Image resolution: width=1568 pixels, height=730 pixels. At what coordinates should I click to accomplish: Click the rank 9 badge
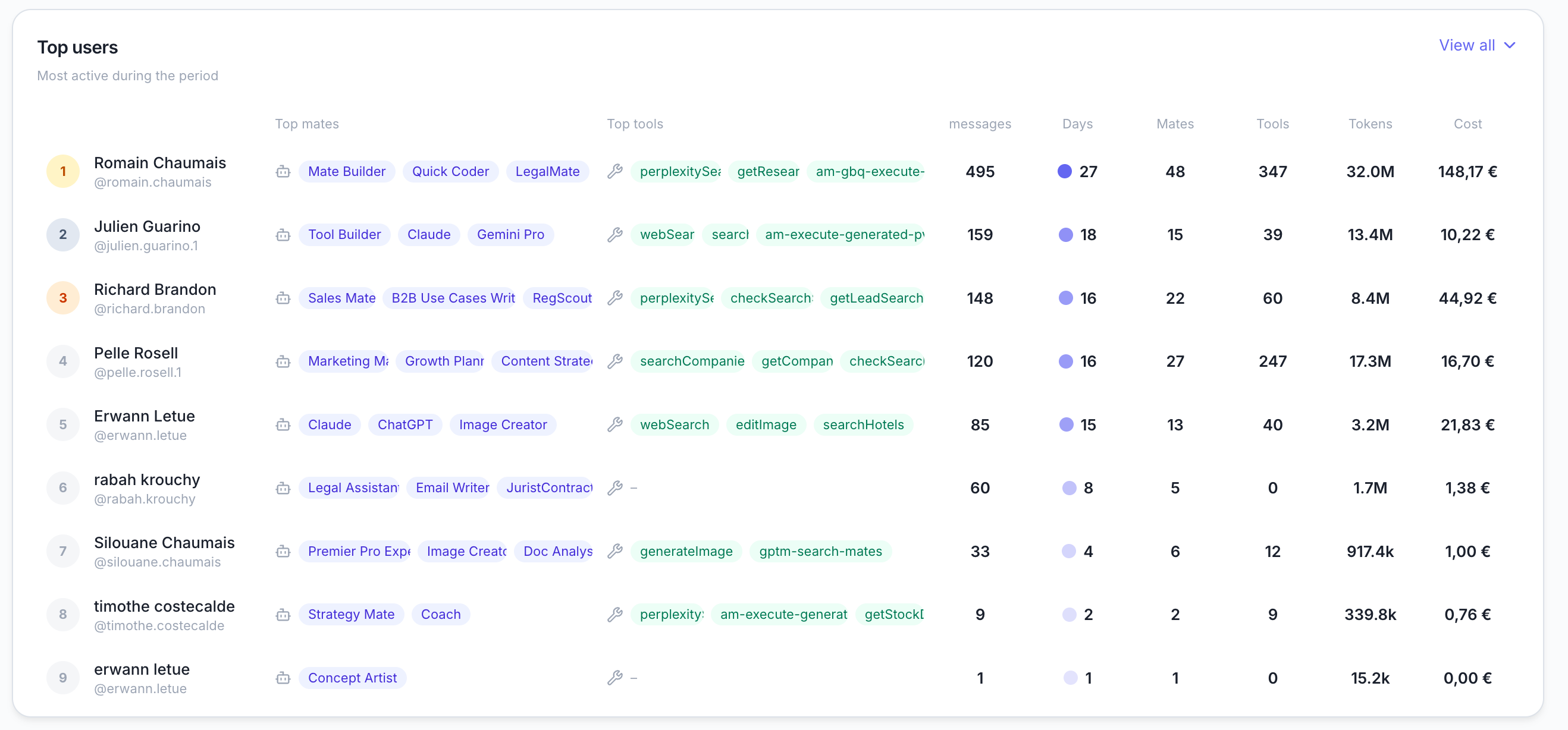point(62,678)
